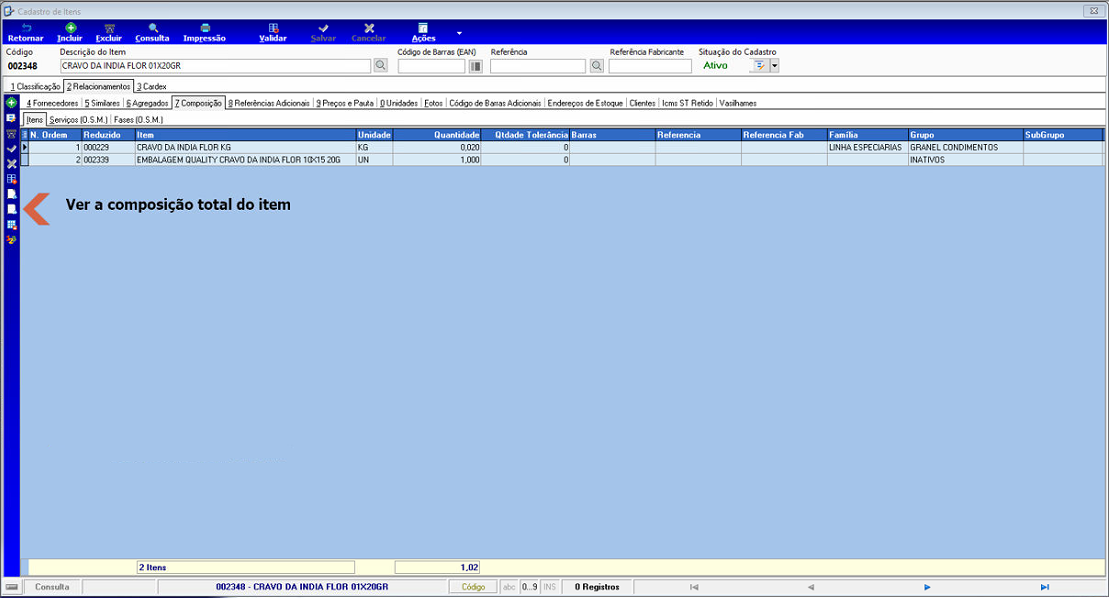Click the delete icon in left sidebar

pyautogui.click(x=11, y=134)
